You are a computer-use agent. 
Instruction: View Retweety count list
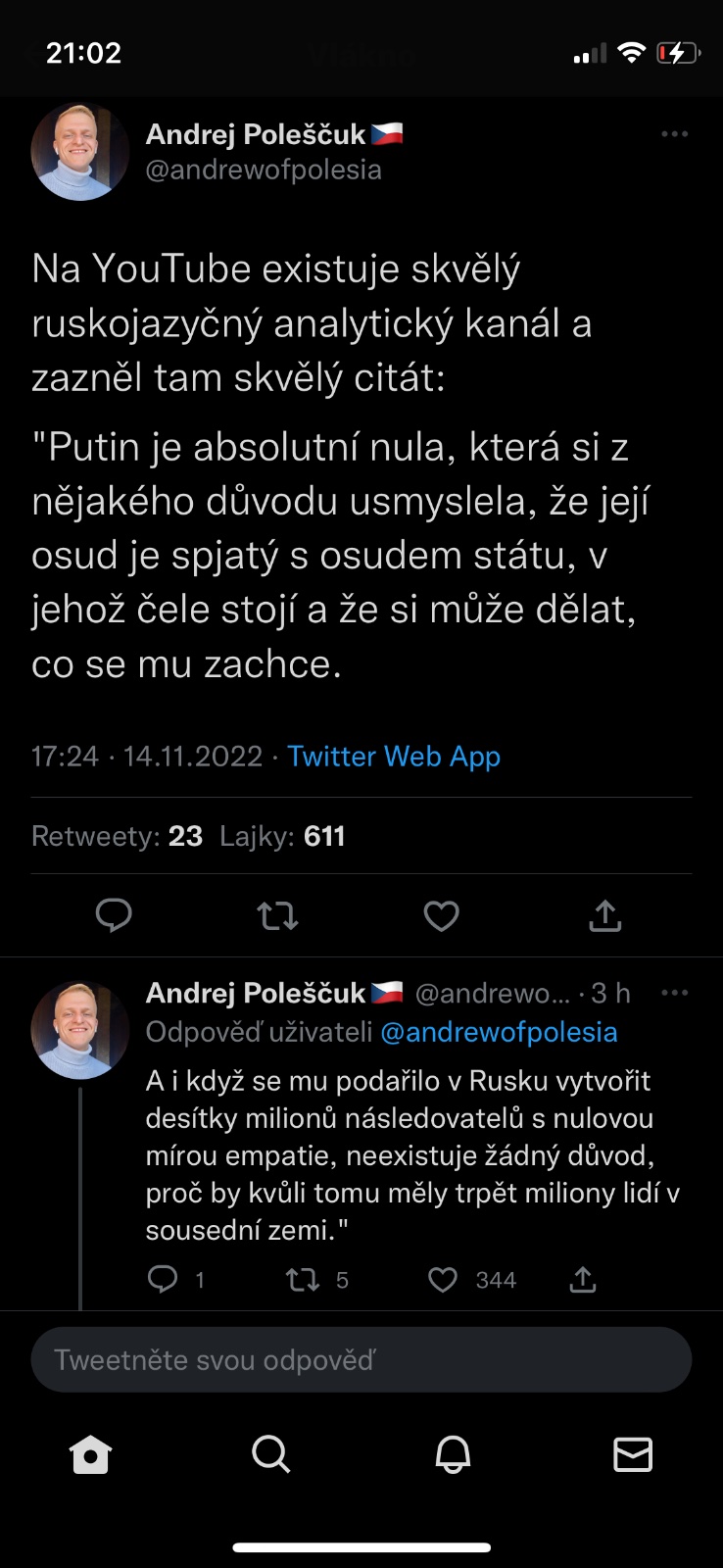pyautogui.click(x=117, y=836)
